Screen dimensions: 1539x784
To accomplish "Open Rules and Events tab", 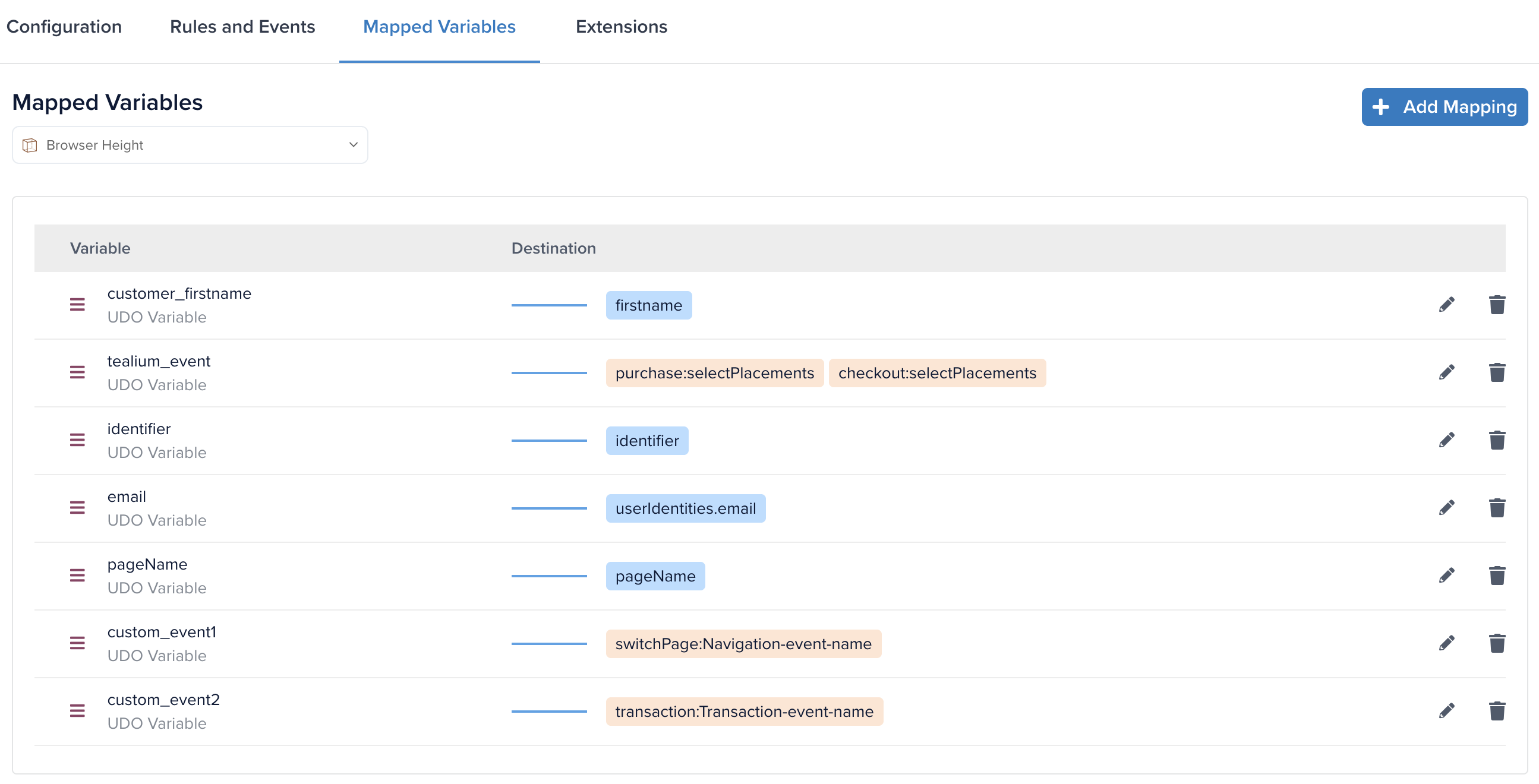I will [242, 27].
